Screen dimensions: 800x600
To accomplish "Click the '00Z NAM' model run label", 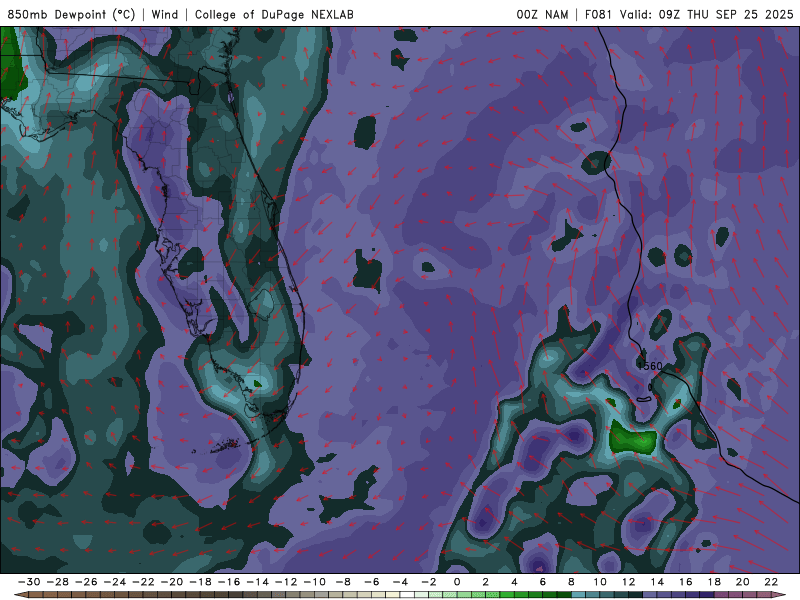I will coord(542,15).
